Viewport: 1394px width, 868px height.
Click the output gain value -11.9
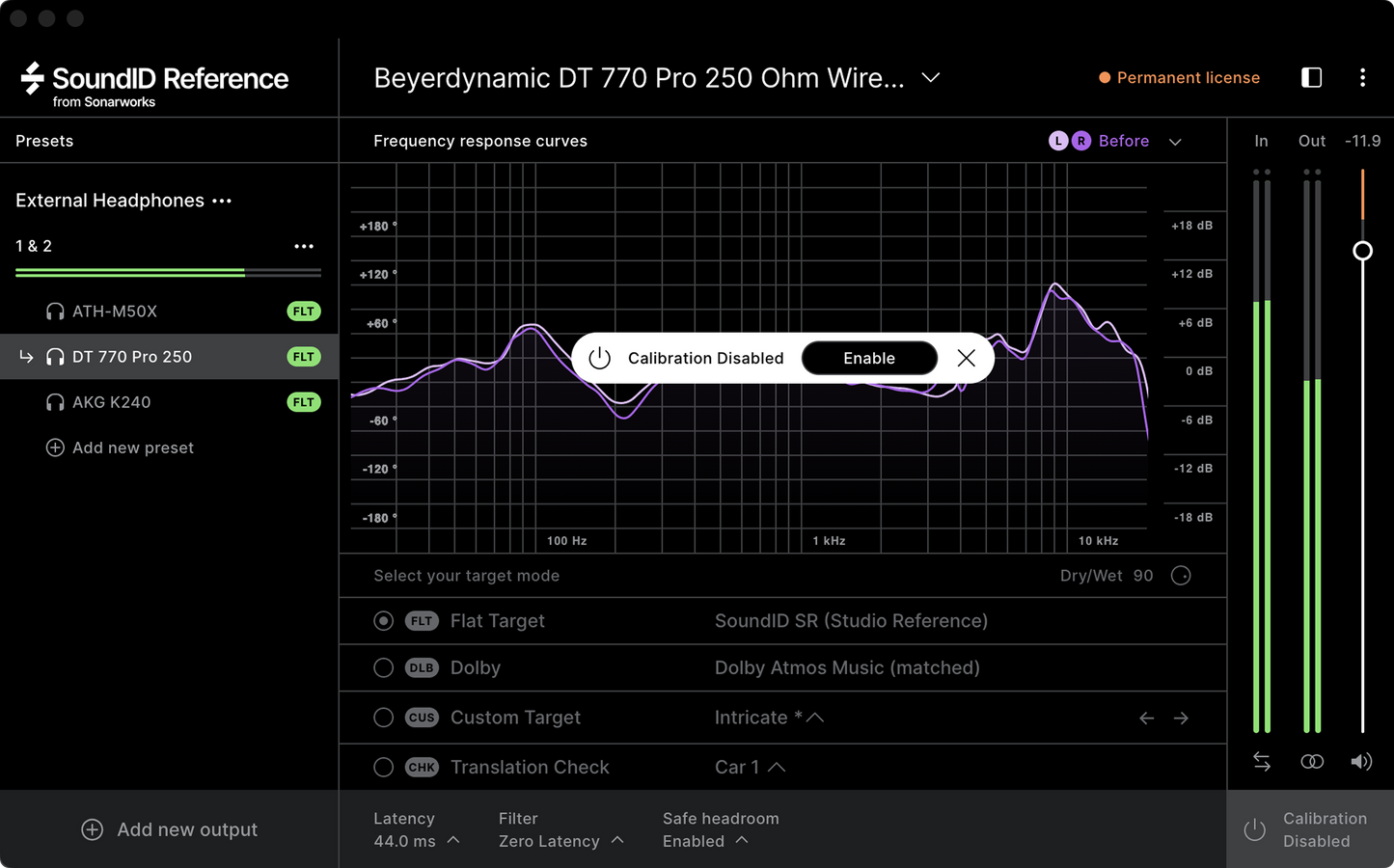point(1362,141)
